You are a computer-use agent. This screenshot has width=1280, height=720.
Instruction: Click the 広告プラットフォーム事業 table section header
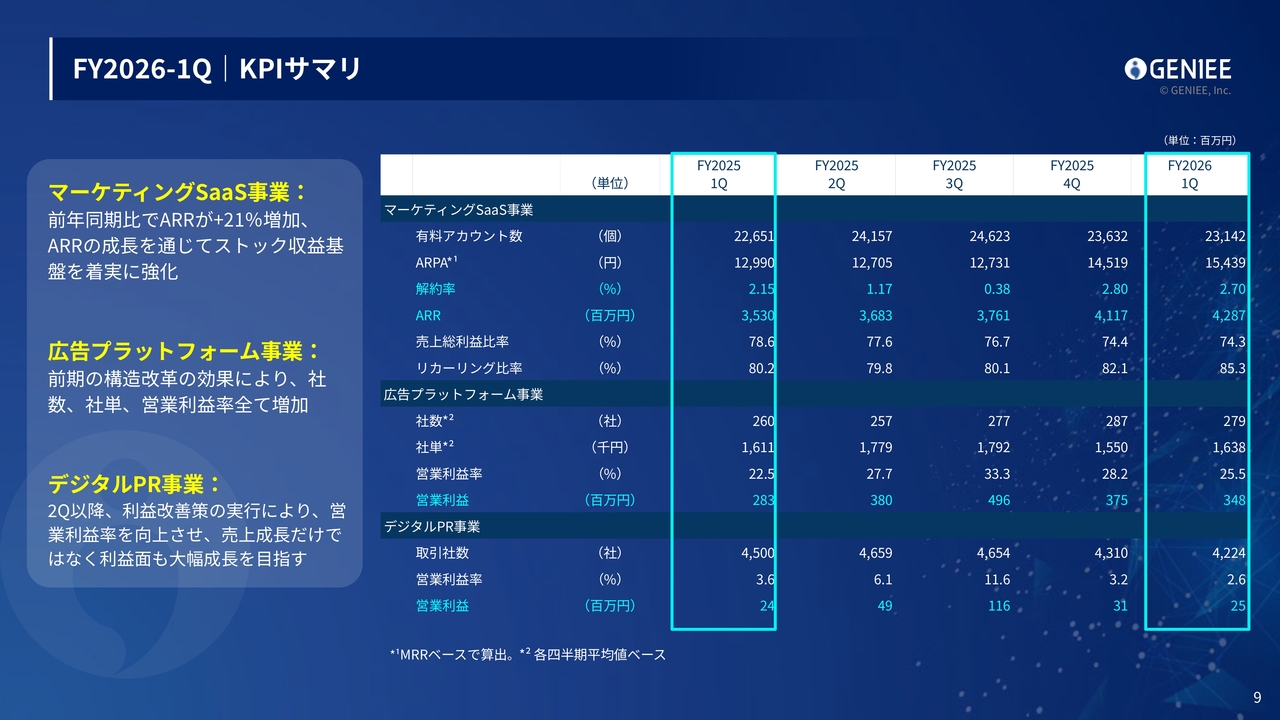point(814,394)
